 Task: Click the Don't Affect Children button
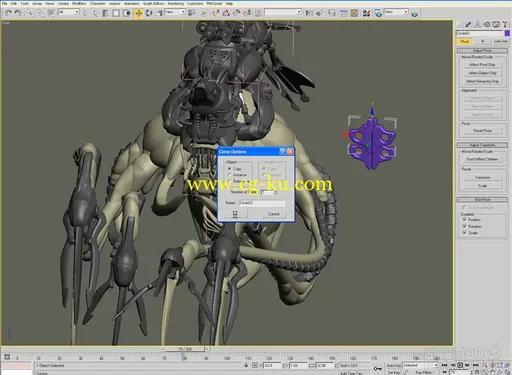click(x=482, y=159)
